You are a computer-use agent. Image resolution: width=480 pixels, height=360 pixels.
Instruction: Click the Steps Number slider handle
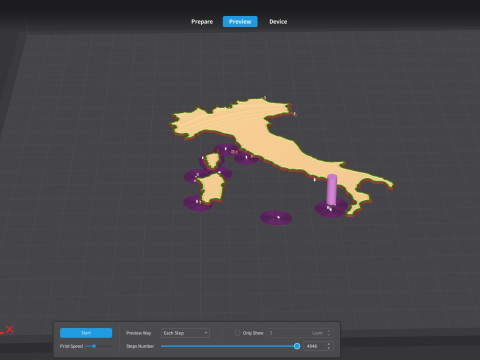click(x=297, y=346)
